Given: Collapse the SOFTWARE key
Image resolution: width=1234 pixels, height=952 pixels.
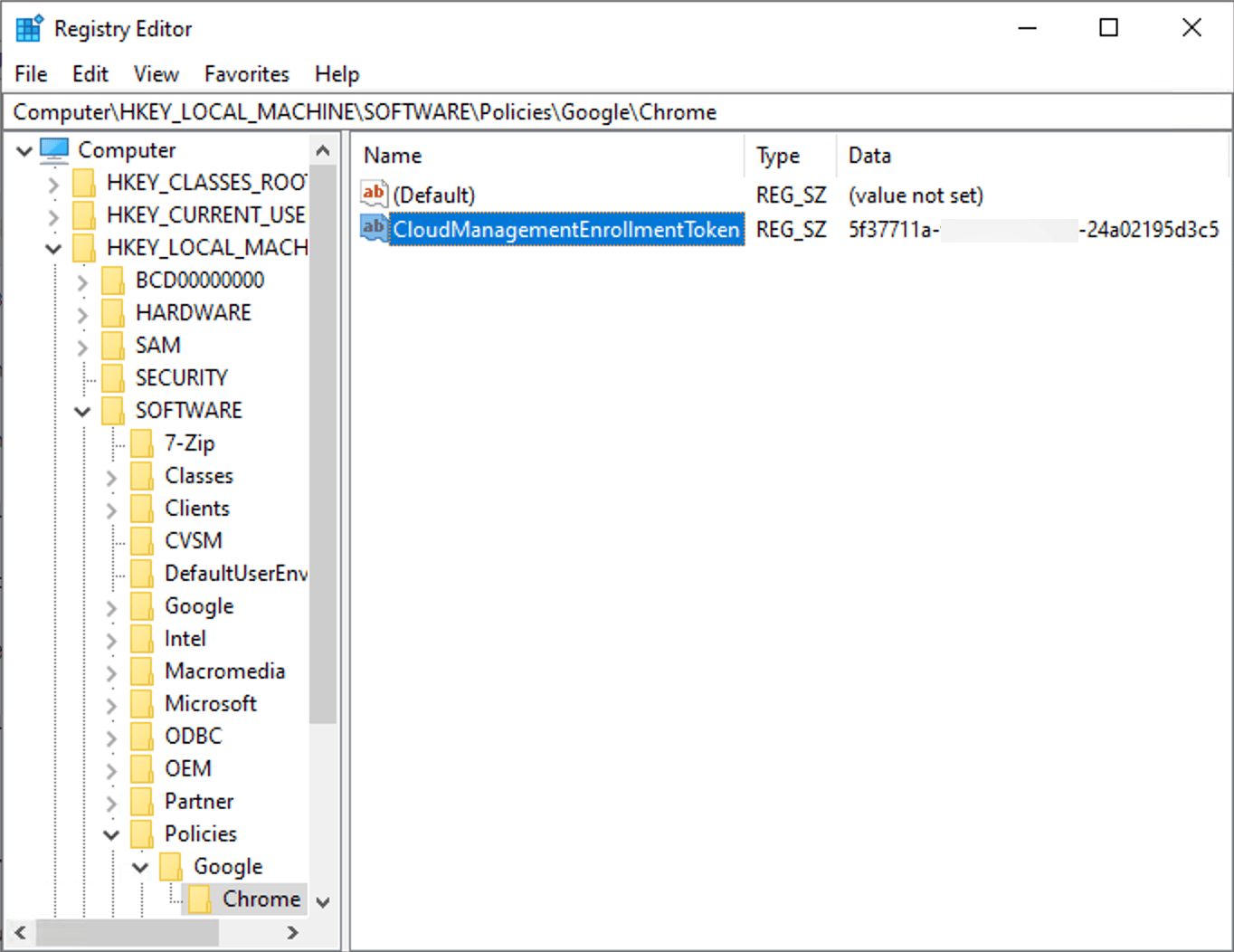Looking at the screenshot, I should 82,412.
